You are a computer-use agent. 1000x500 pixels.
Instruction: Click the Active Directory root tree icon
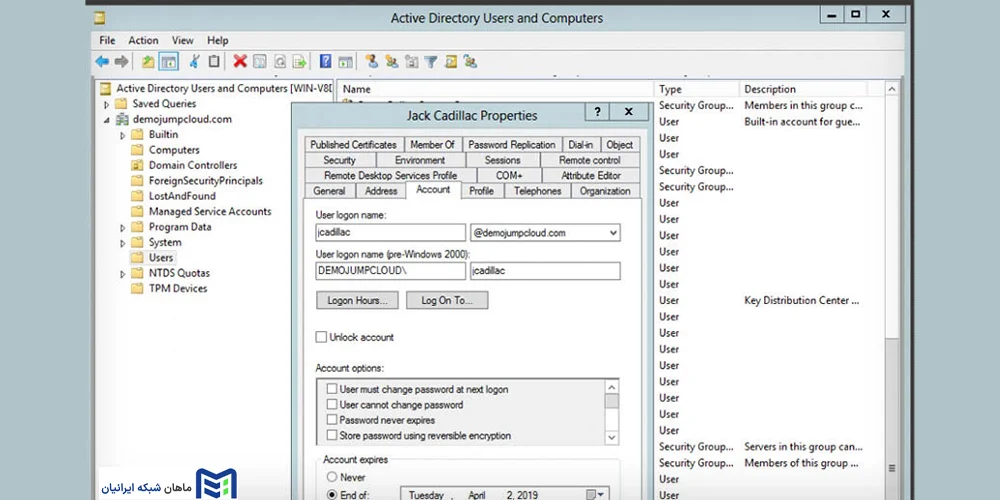(x=106, y=89)
